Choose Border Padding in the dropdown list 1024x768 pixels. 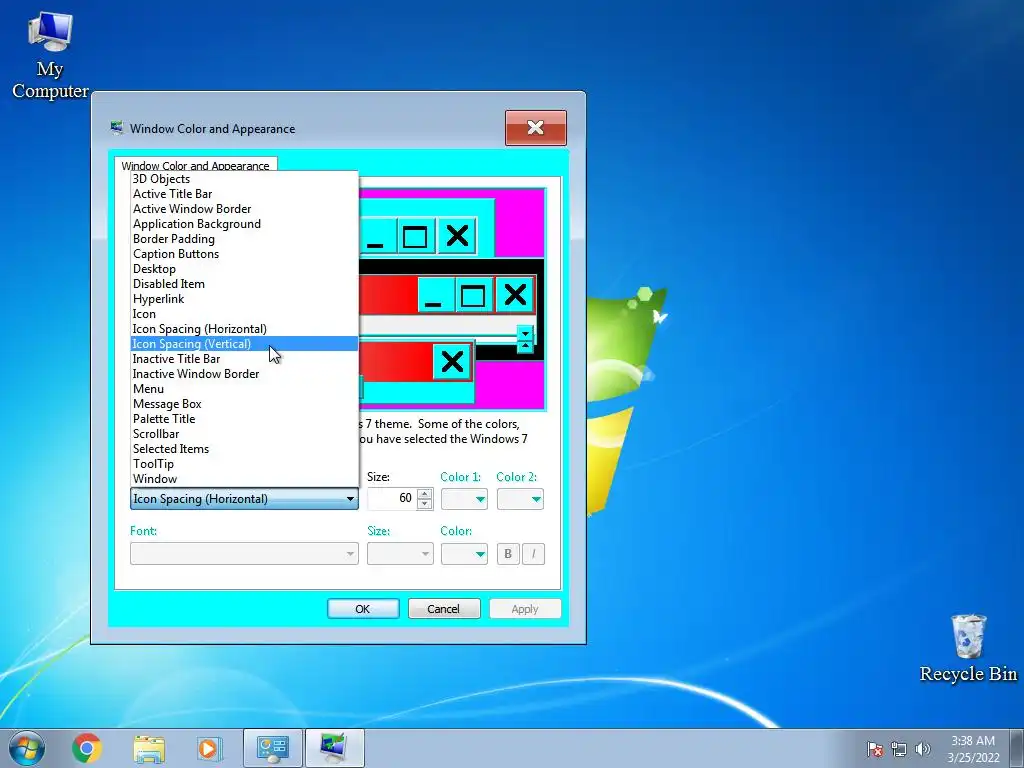point(244,239)
